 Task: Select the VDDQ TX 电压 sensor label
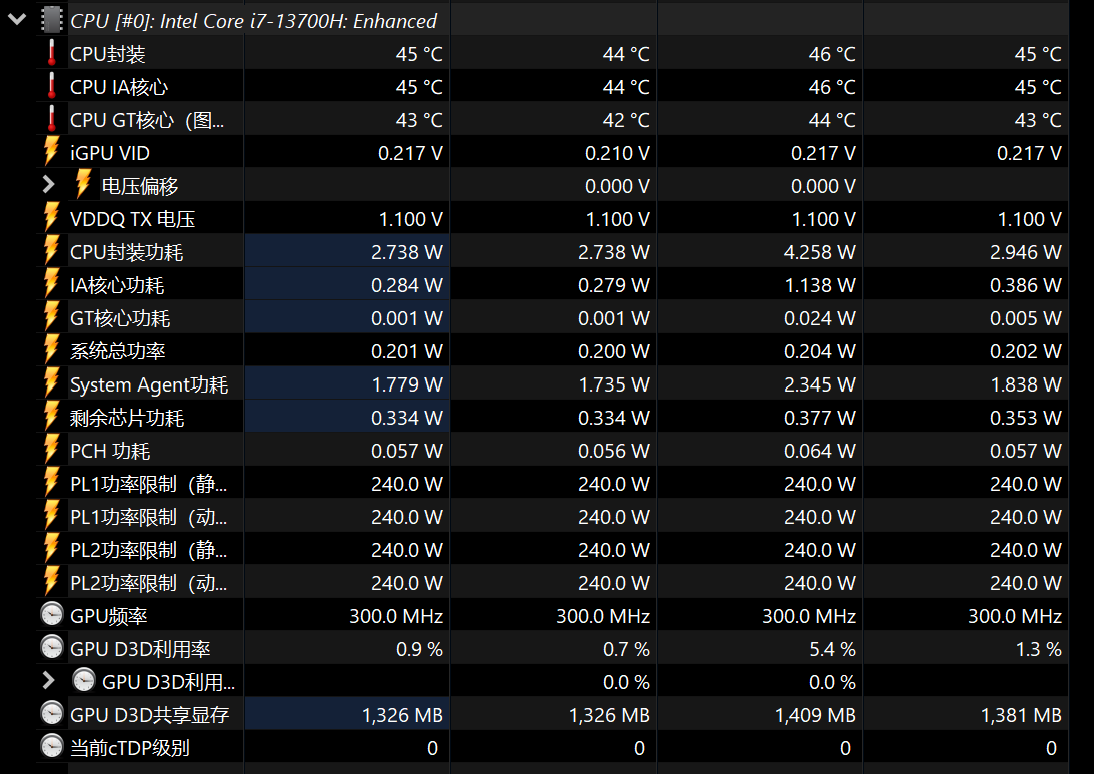coord(132,219)
